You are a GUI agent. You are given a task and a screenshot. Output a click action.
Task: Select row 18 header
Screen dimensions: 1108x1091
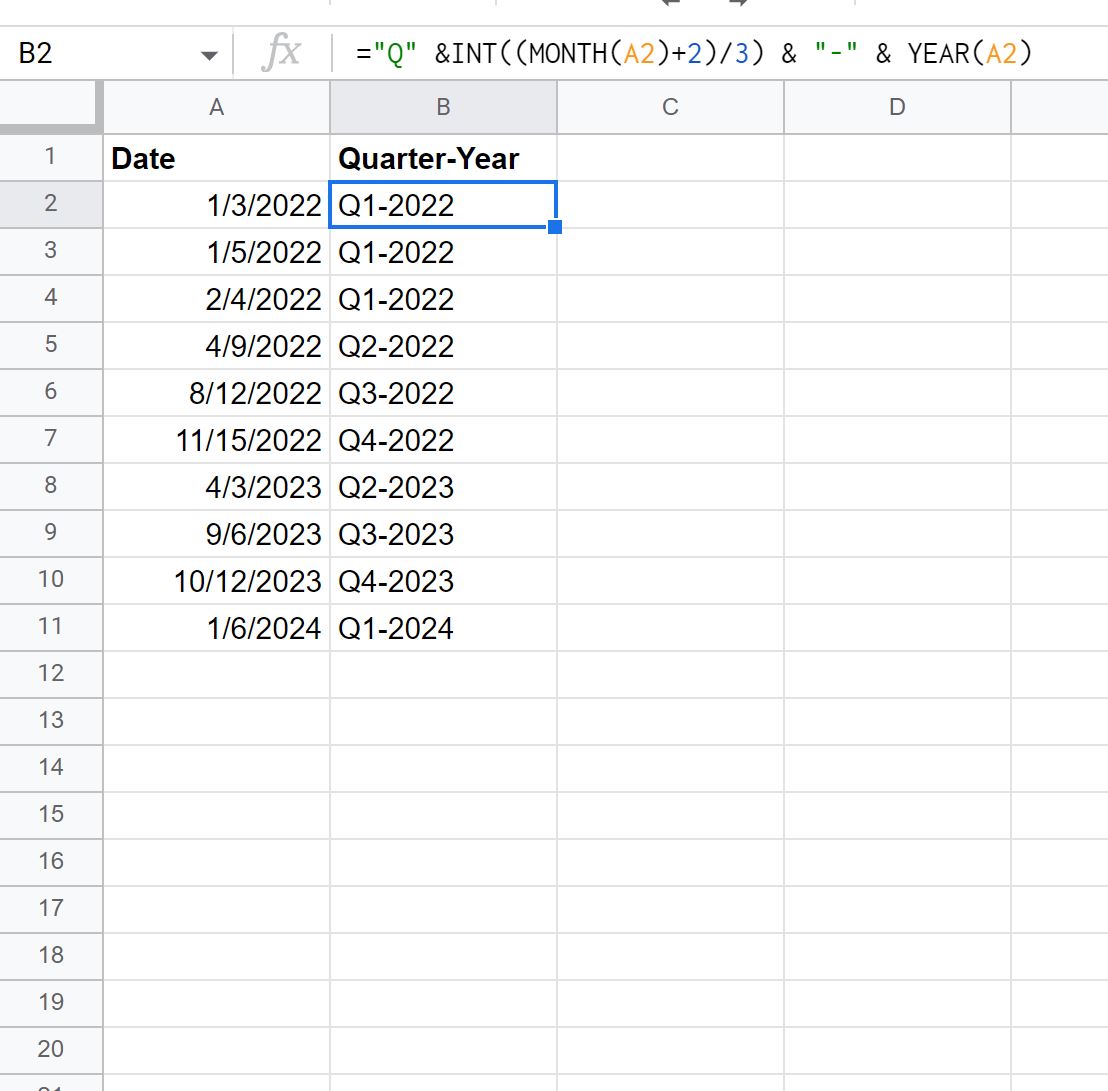point(51,956)
